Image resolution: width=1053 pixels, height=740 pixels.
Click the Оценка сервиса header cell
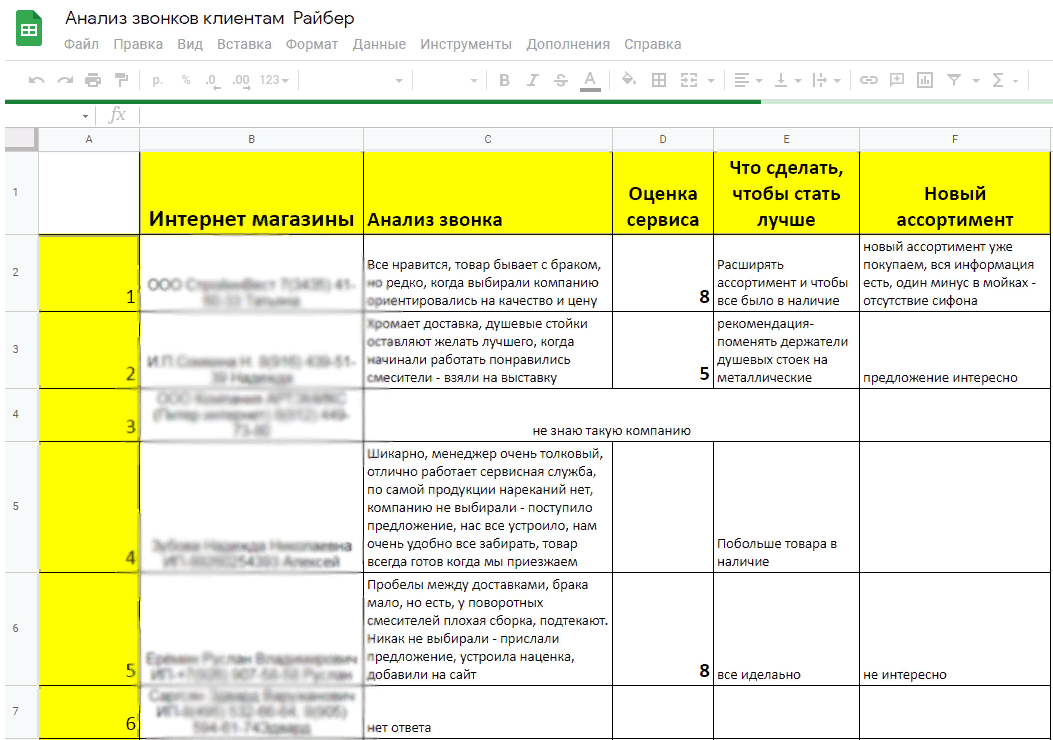click(x=663, y=193)
